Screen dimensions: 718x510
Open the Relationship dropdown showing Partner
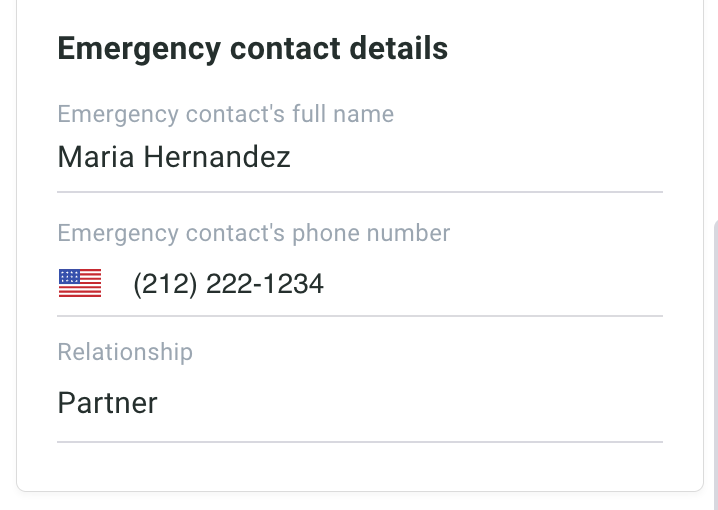coord(360,403)
